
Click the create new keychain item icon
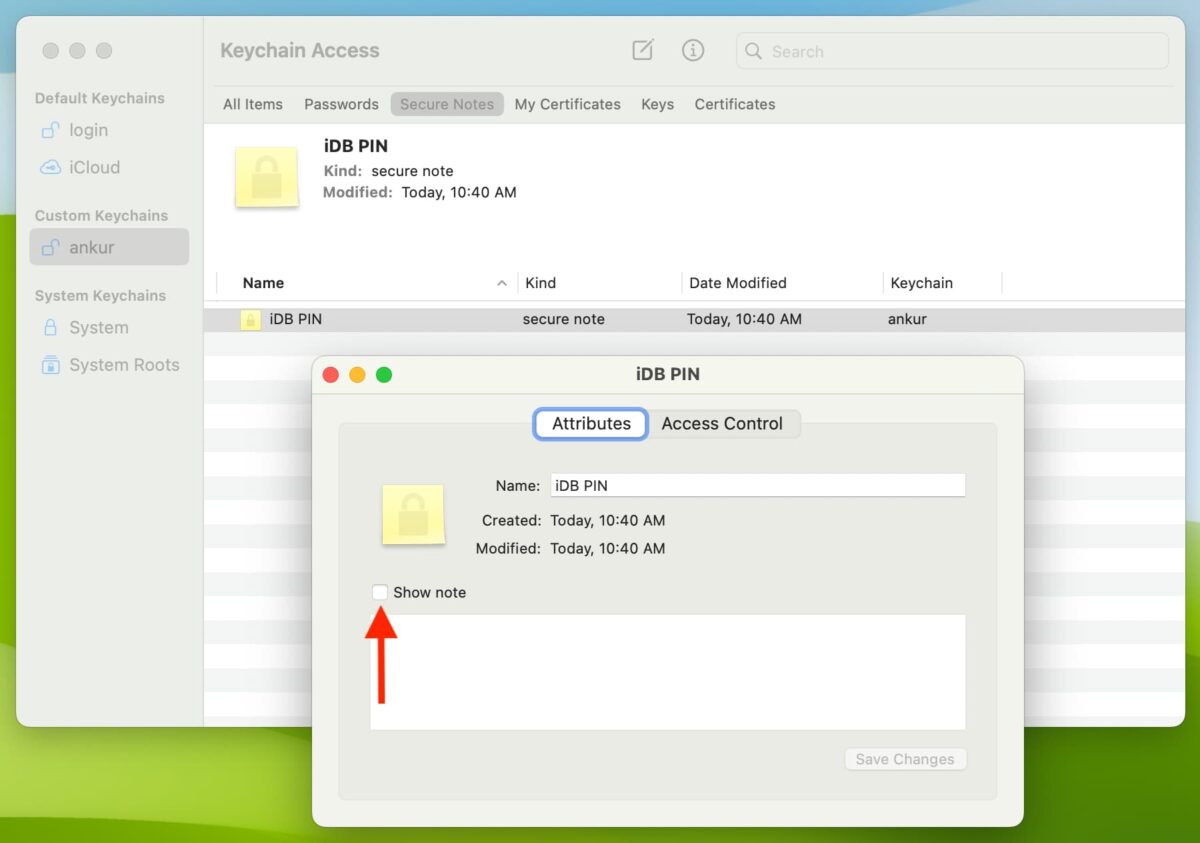pyautogui.click(x=643, y=50)
